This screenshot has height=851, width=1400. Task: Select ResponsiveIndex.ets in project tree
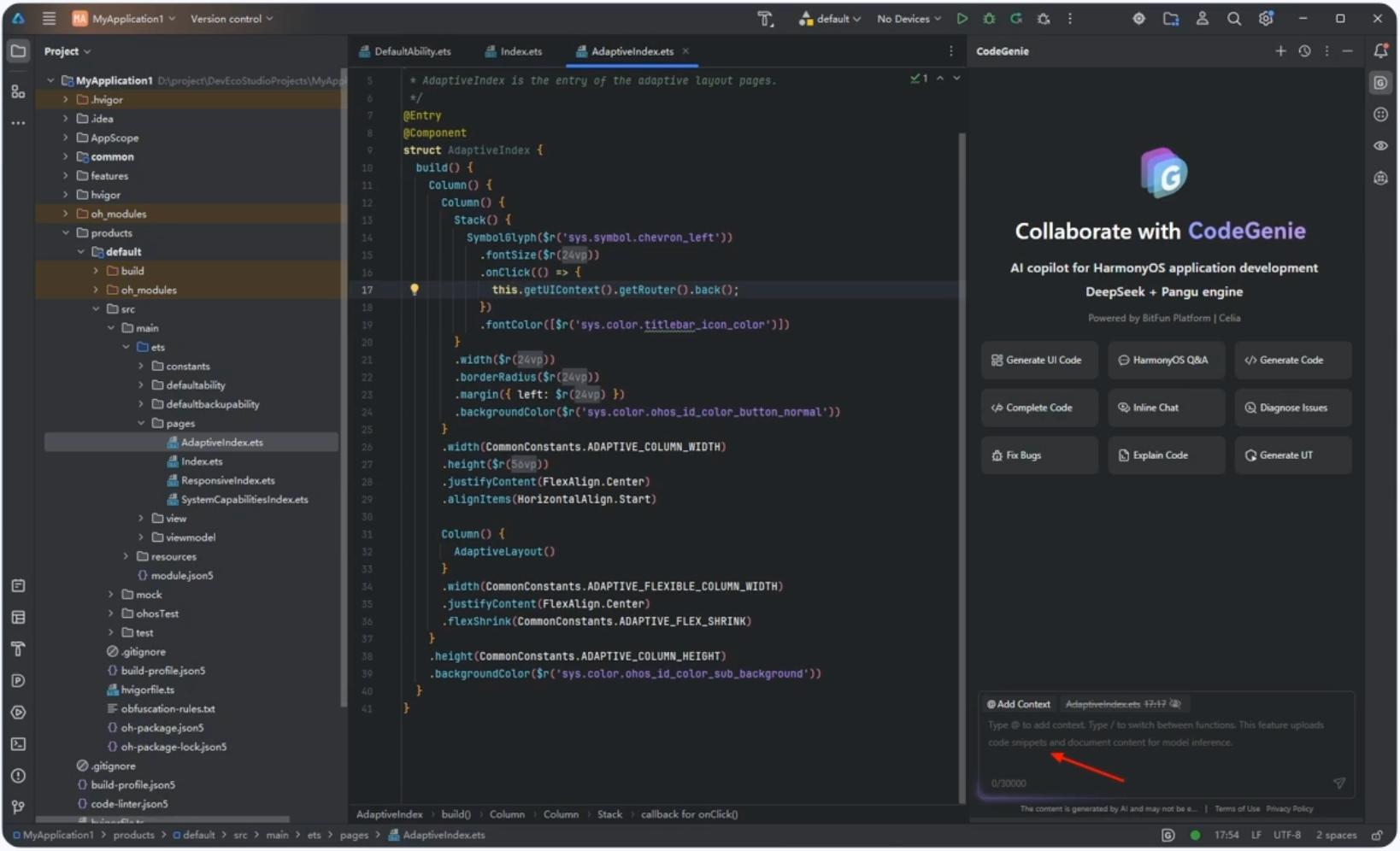(x=227, y=480)
